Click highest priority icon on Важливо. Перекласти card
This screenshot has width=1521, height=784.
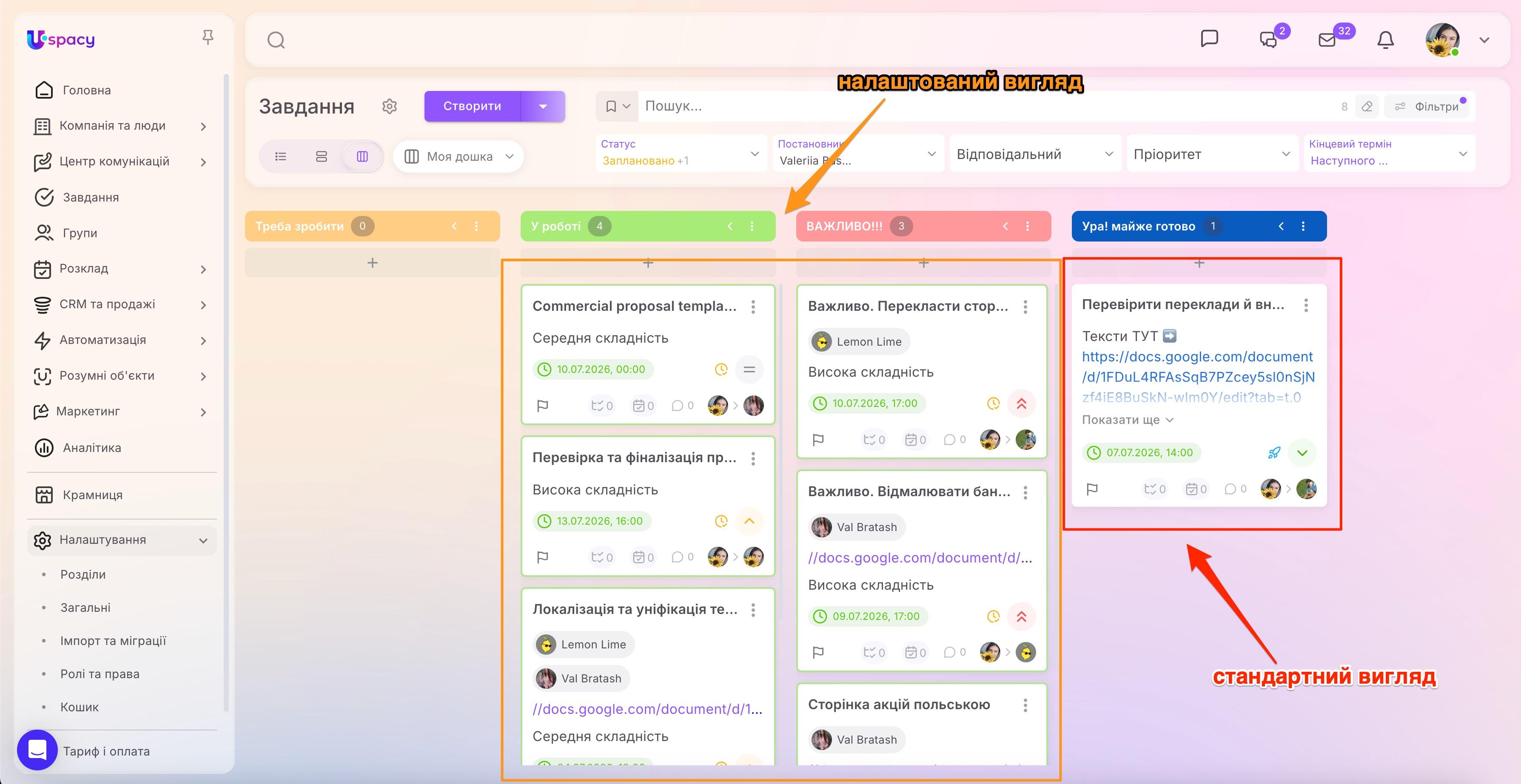(1022, 404)
